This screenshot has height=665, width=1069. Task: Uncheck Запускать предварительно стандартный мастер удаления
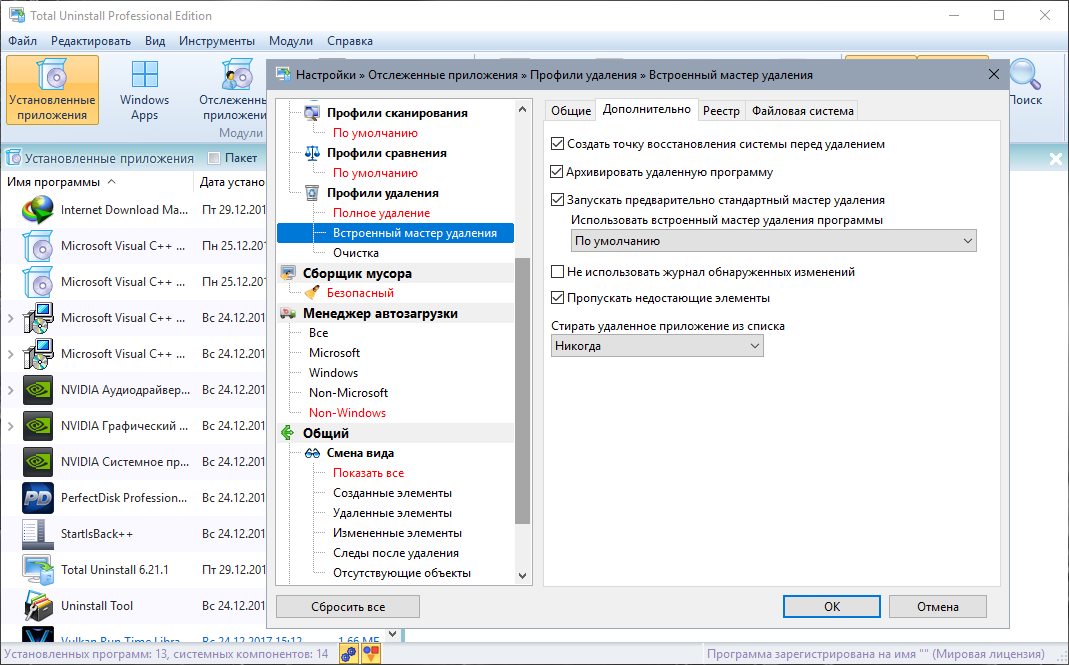557,200
